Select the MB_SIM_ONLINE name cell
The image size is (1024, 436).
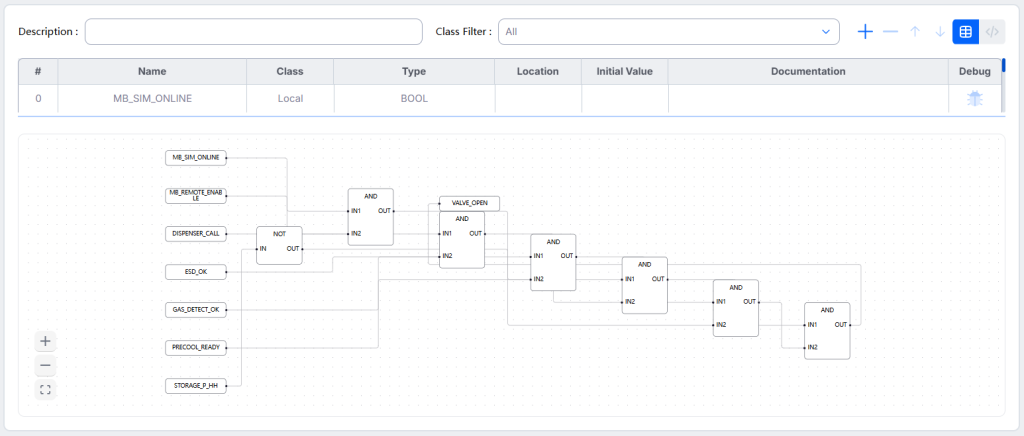coord(152,99)
